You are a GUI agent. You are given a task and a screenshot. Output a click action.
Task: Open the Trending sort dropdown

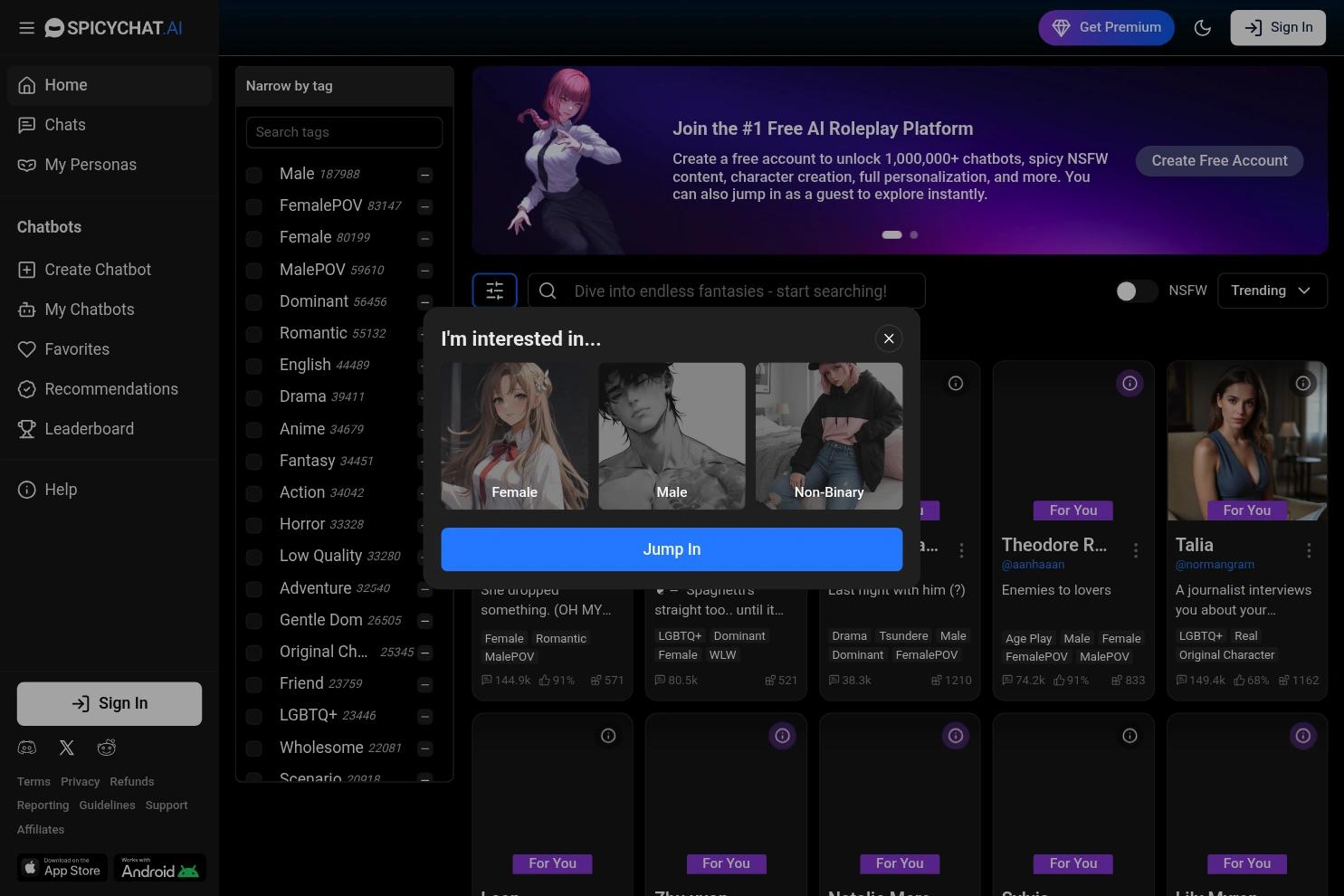(x=1273, y=291)
